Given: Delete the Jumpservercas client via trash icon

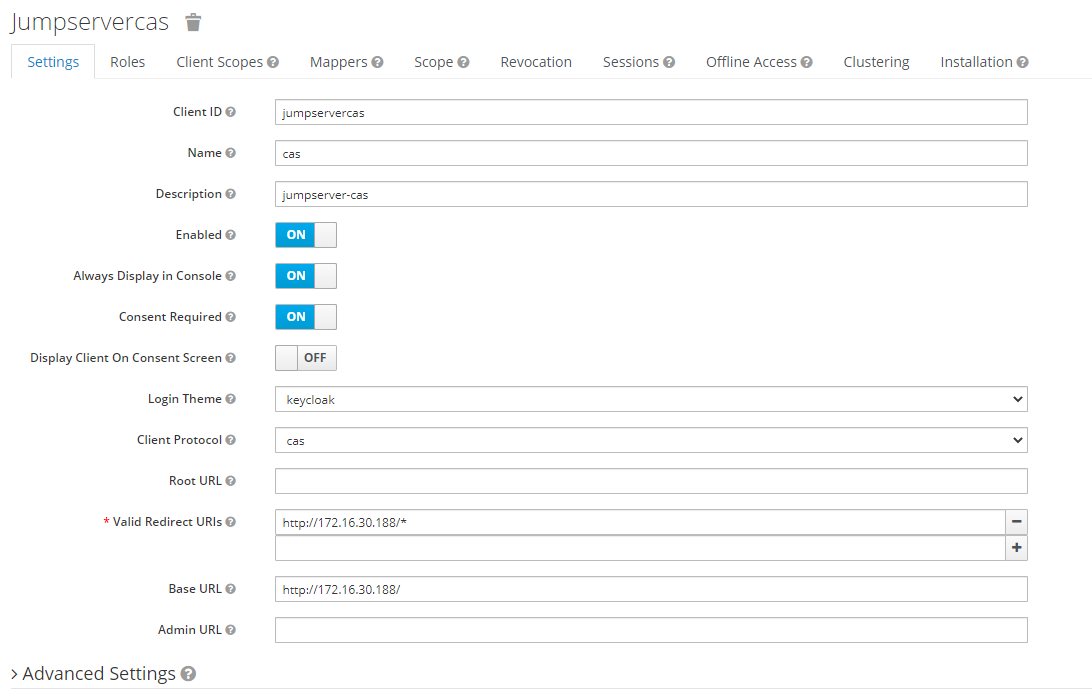Looking at the screenshot, I should point(193,22).
